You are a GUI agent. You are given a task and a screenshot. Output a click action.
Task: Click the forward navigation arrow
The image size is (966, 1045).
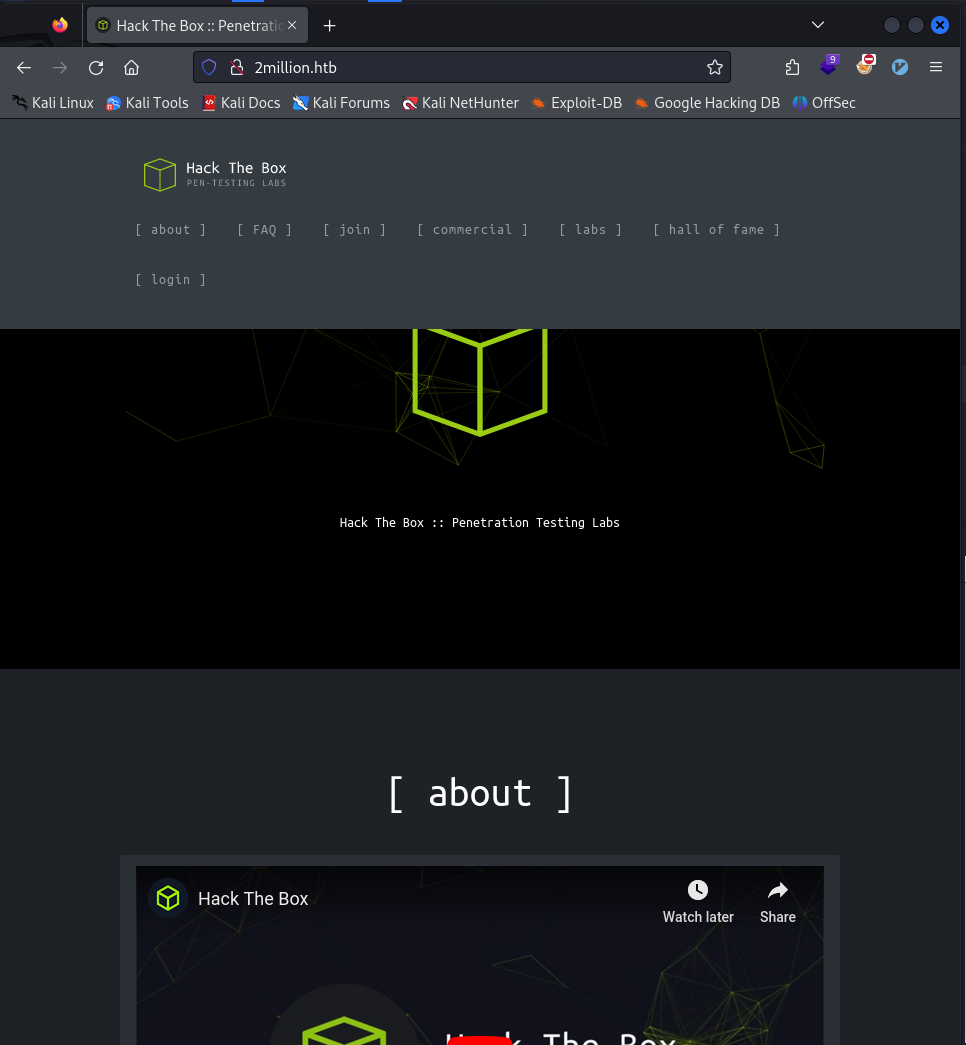(60, 67)
